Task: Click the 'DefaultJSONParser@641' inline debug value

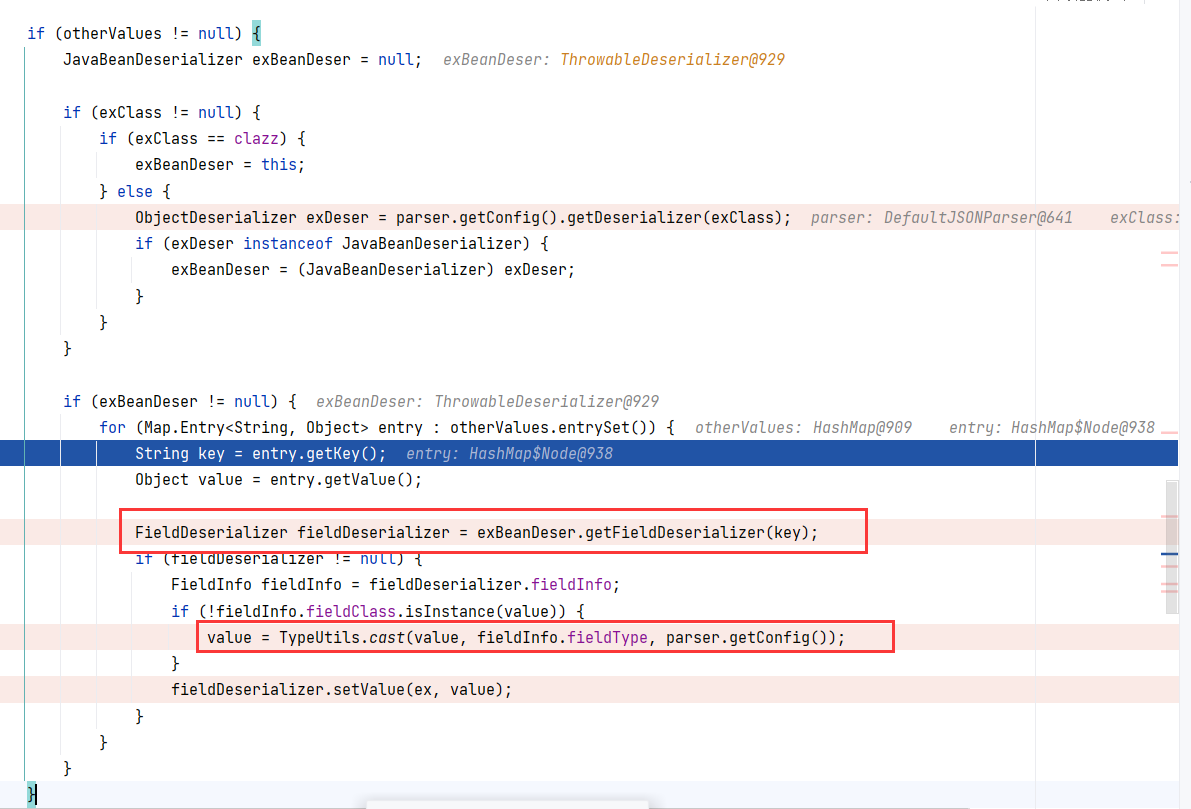Action: coord(978,217)
